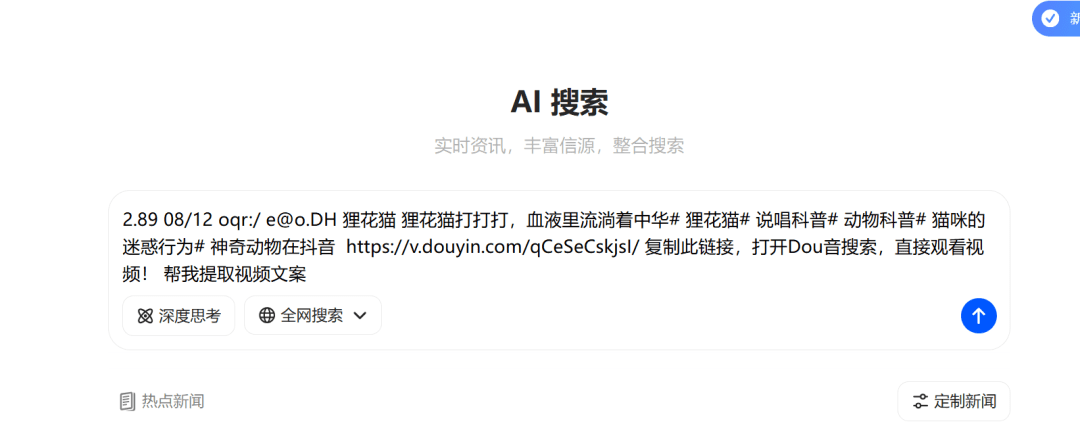1080x428 pixels.
Task: Open the 定制新闻 customize news button
Action: tap(953, 401)
